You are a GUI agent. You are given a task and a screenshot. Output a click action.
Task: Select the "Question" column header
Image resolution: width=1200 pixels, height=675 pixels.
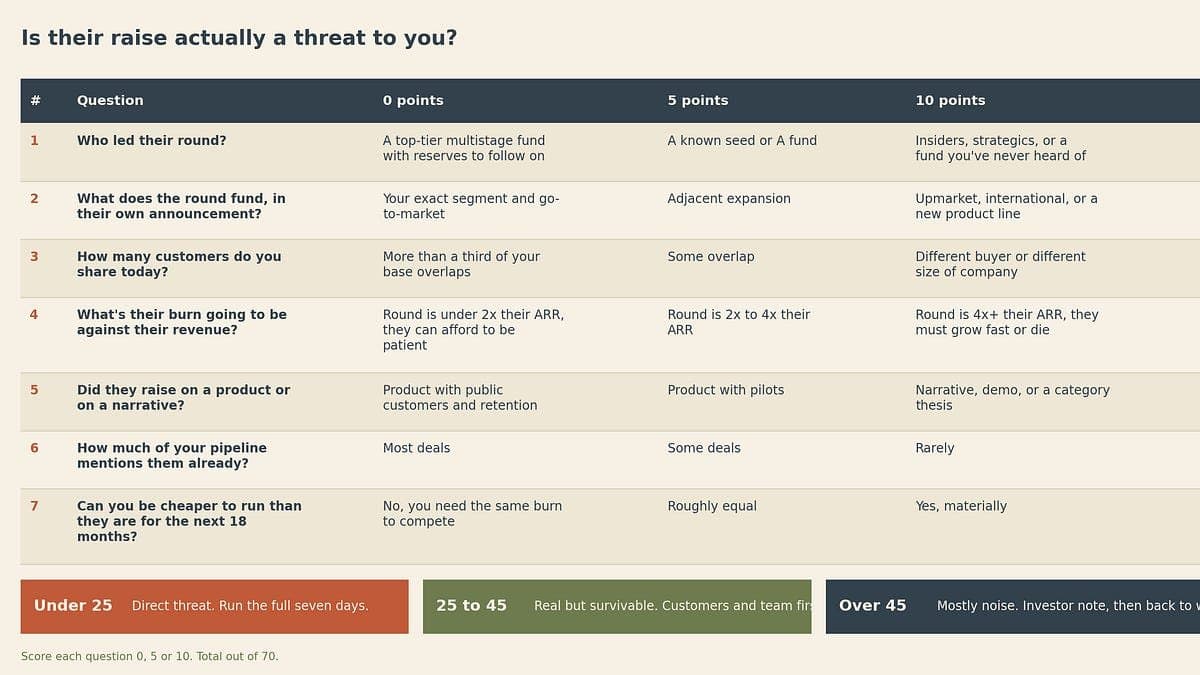(x=110, y=101)
